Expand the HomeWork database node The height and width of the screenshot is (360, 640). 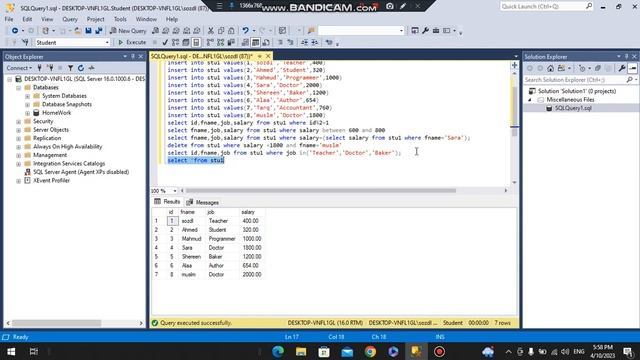[x=27, y=113]
